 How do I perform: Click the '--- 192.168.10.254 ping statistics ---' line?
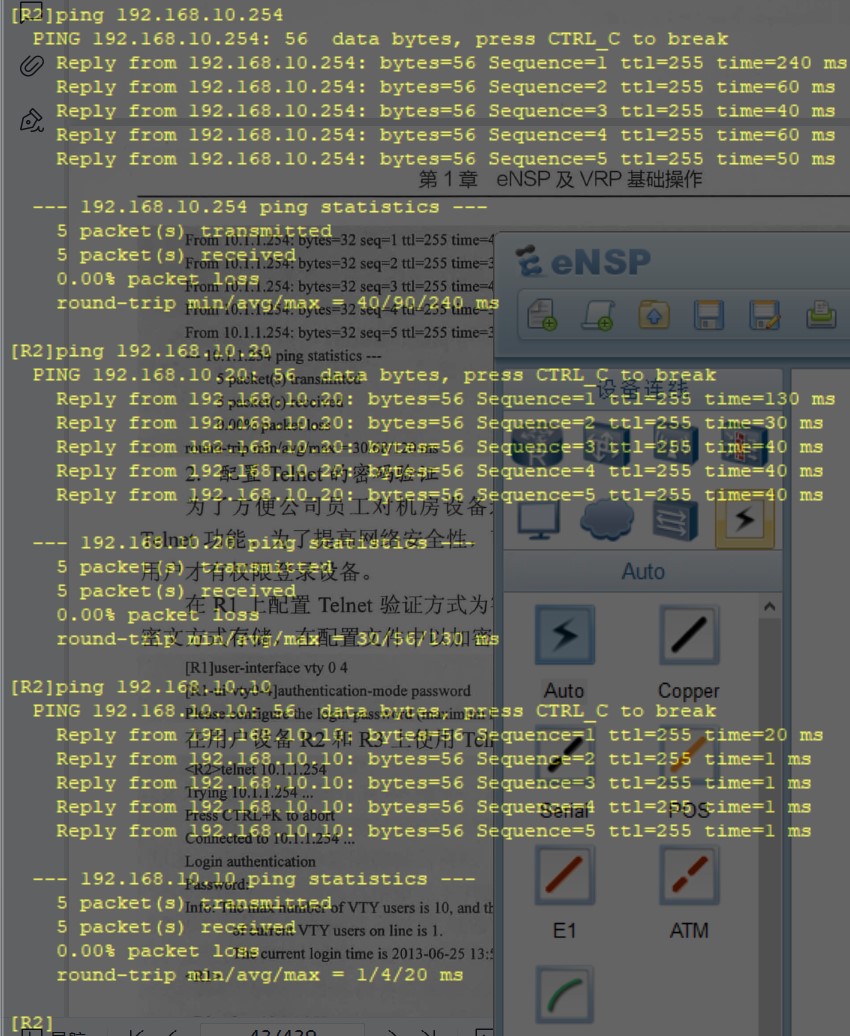tap(260, 207)
